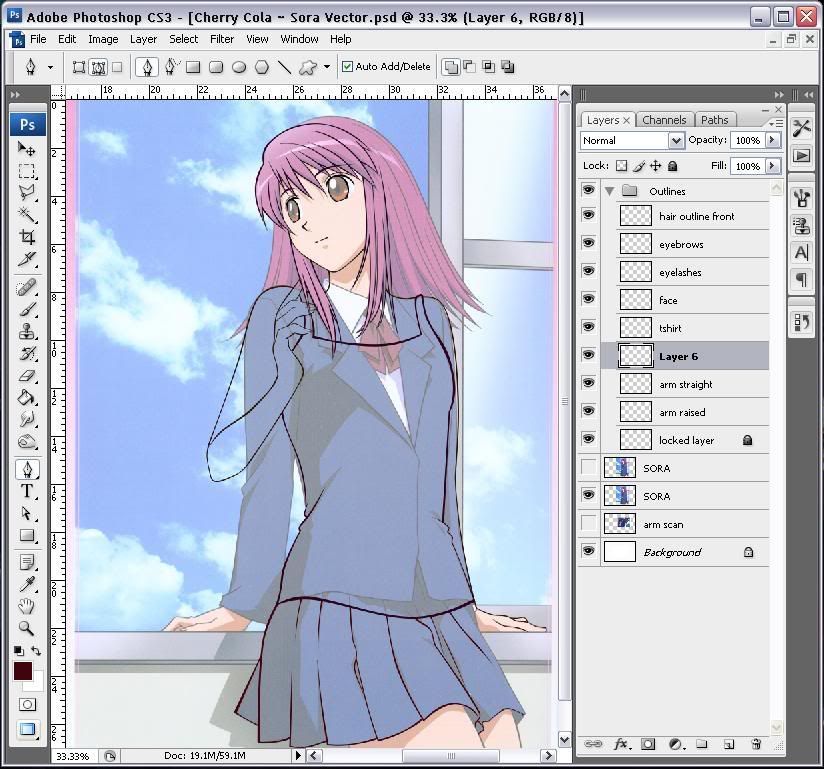Create a new layer from panel footer
This screenshot has width=824, height=769.
pyautogui.click(x=729, y=744)
